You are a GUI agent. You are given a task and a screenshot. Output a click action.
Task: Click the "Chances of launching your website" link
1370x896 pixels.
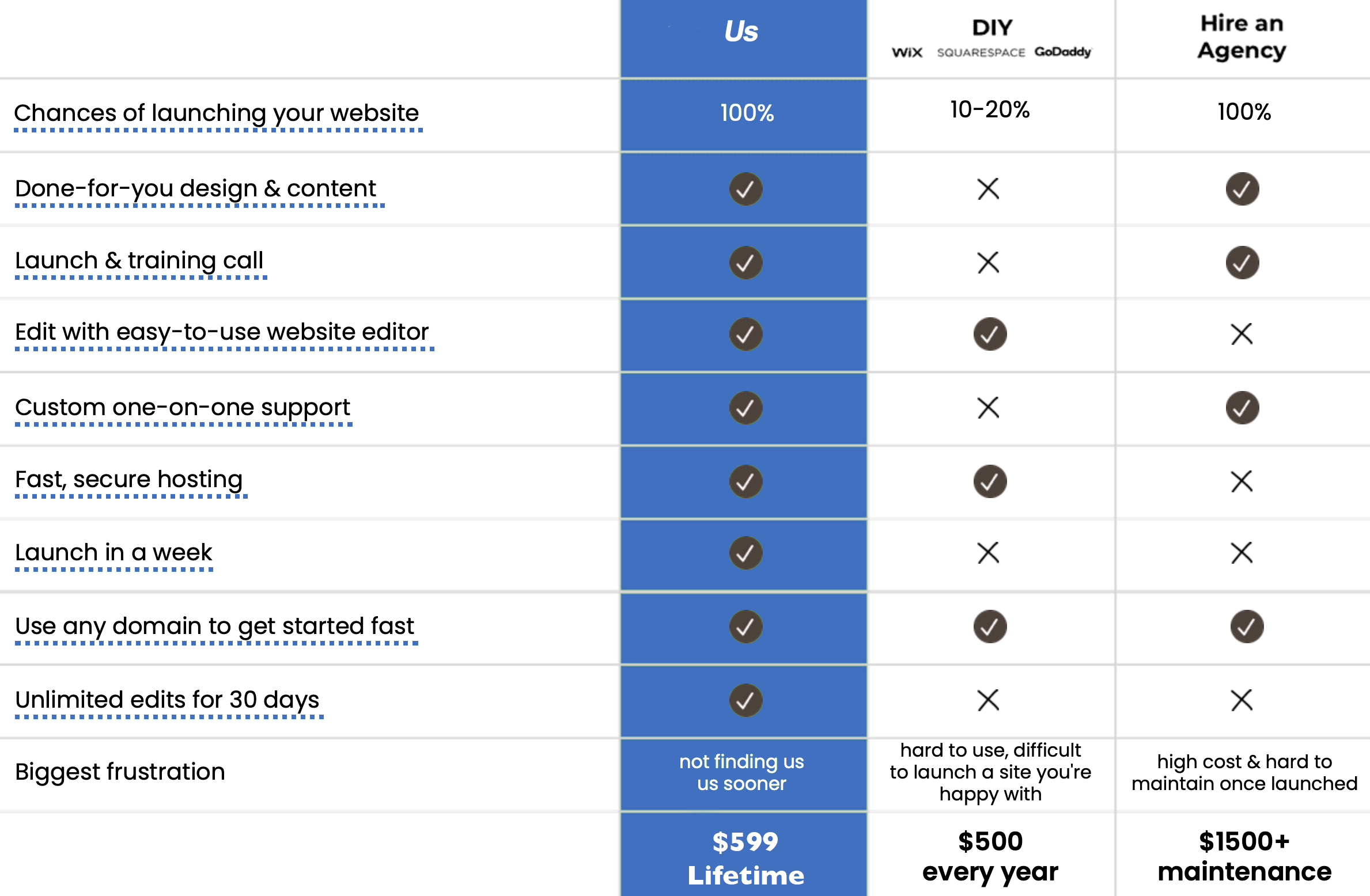[x=217, y=113]
